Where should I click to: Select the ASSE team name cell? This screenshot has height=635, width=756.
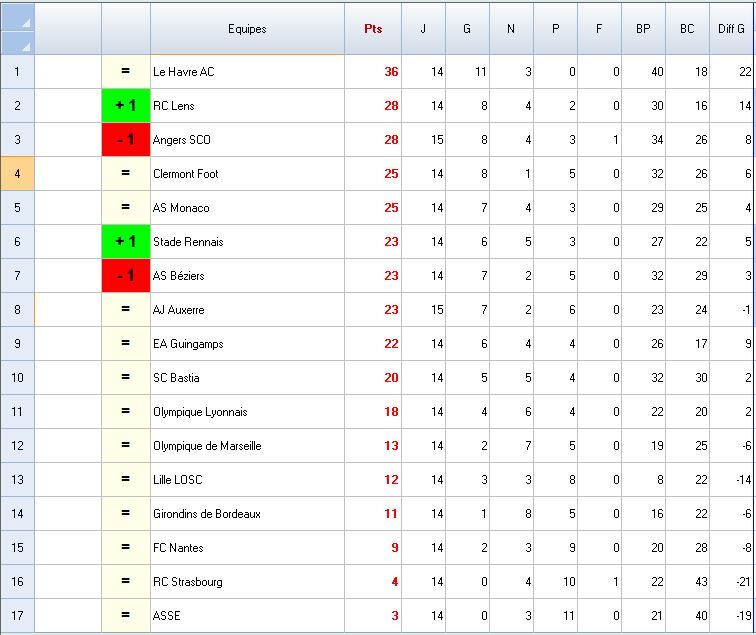pyautogui.click(x=247, y=616)
